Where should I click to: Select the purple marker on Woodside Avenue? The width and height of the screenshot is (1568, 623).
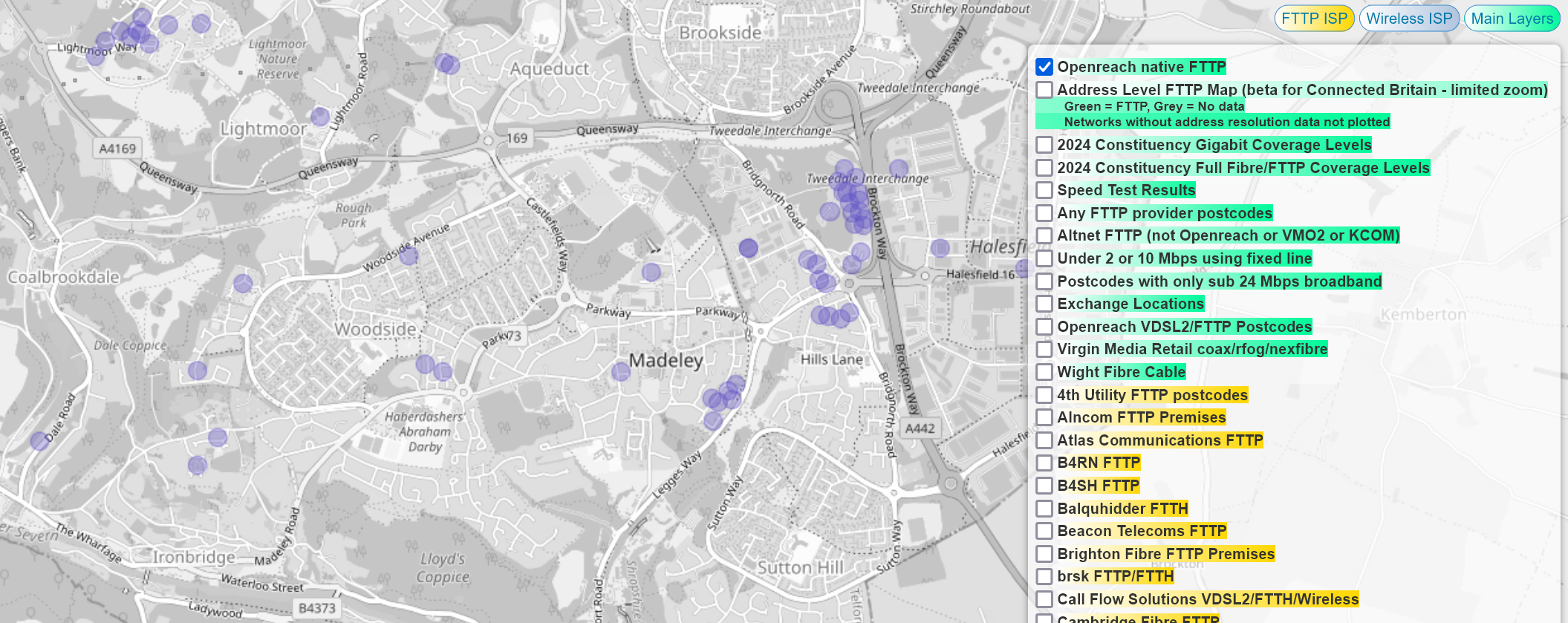[409, 256]
